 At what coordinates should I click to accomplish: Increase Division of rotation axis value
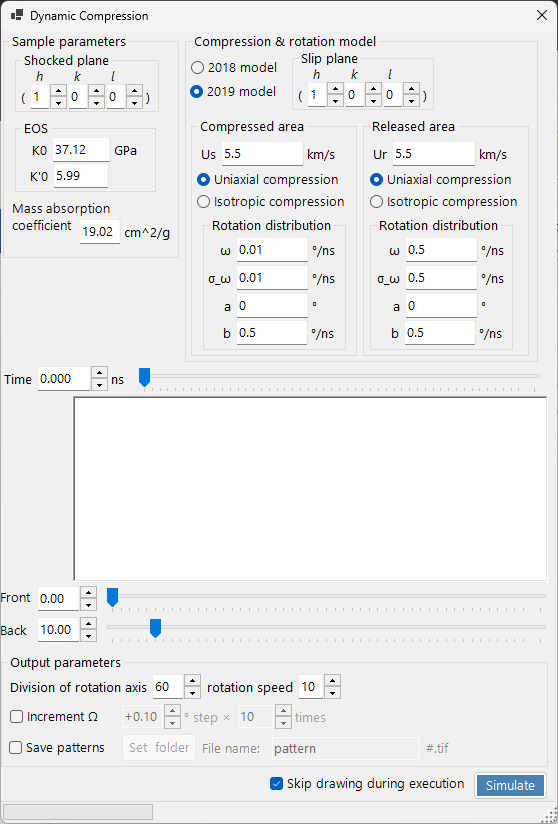point(192,681)
